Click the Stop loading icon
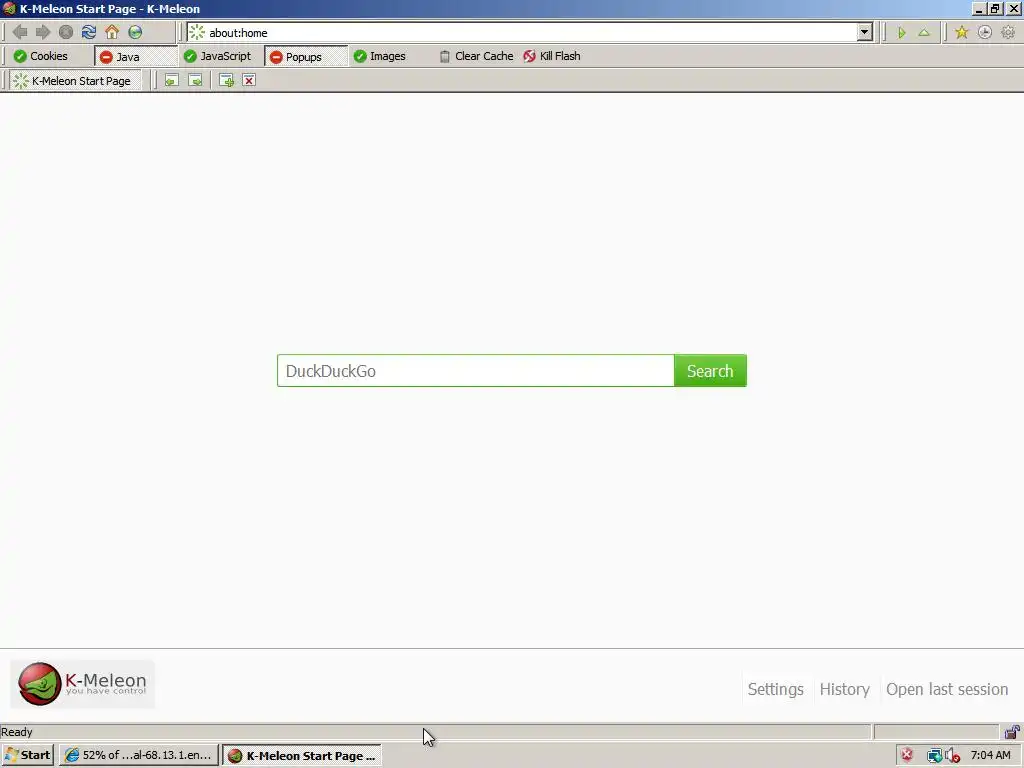1024x768 pixels. coord(66,32)
